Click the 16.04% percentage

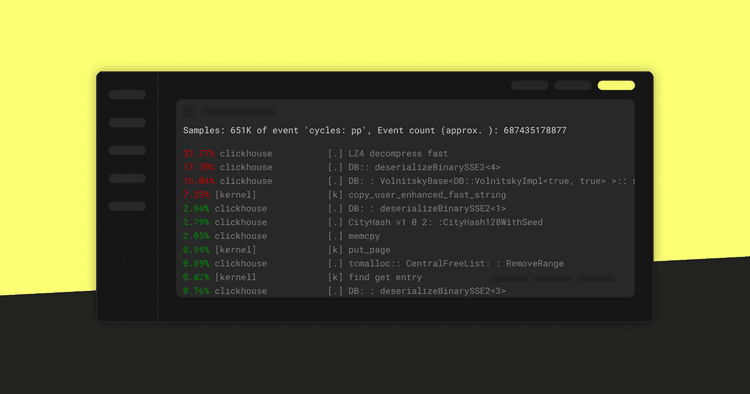(x=199, y=181)
